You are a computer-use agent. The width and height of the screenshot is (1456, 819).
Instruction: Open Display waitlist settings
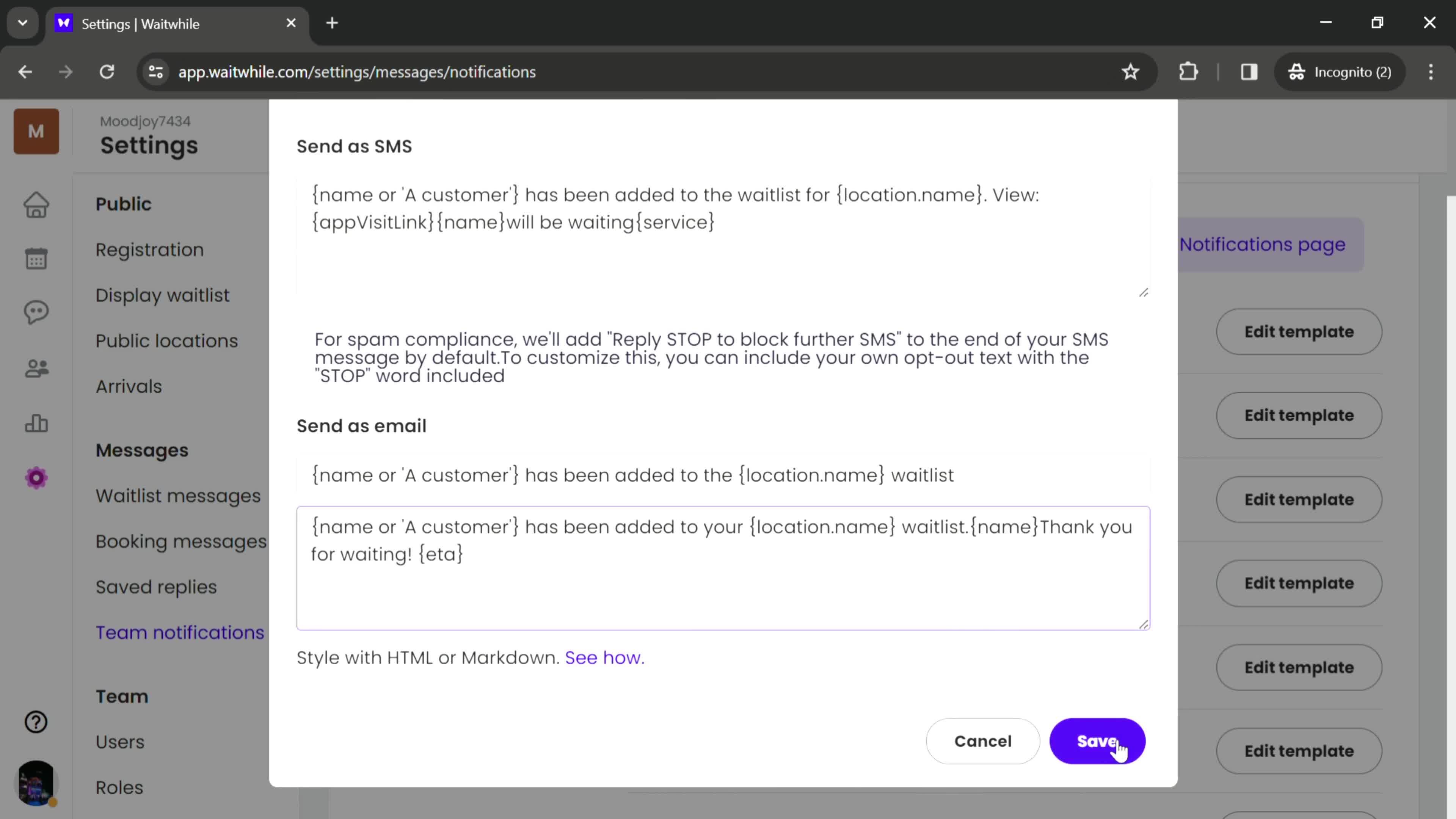click(162, 295)
